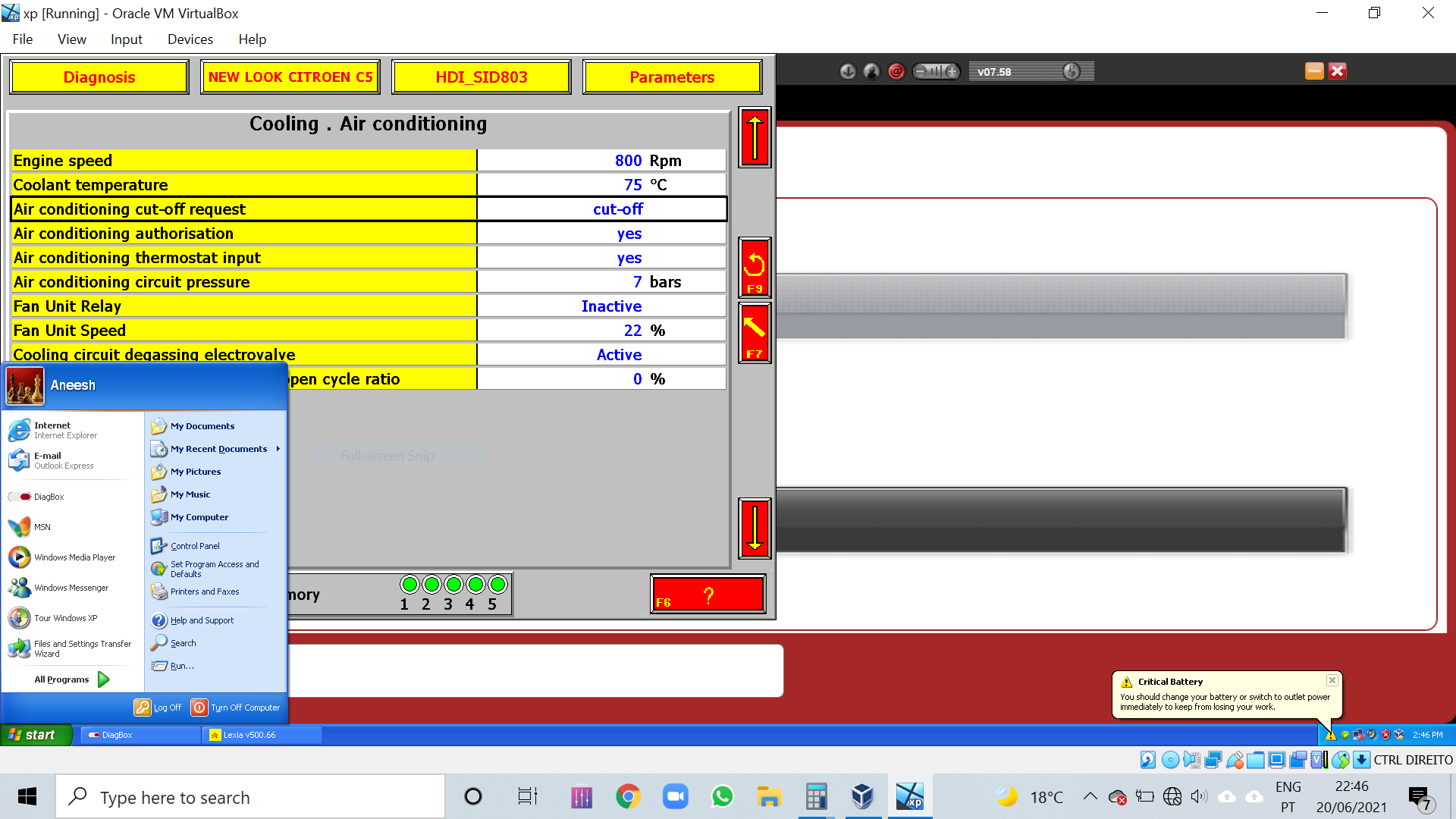This screenshot has width=1456, height=819.
Task: Switch to DiagBox in XP taskbar
Action: point(140,735)
